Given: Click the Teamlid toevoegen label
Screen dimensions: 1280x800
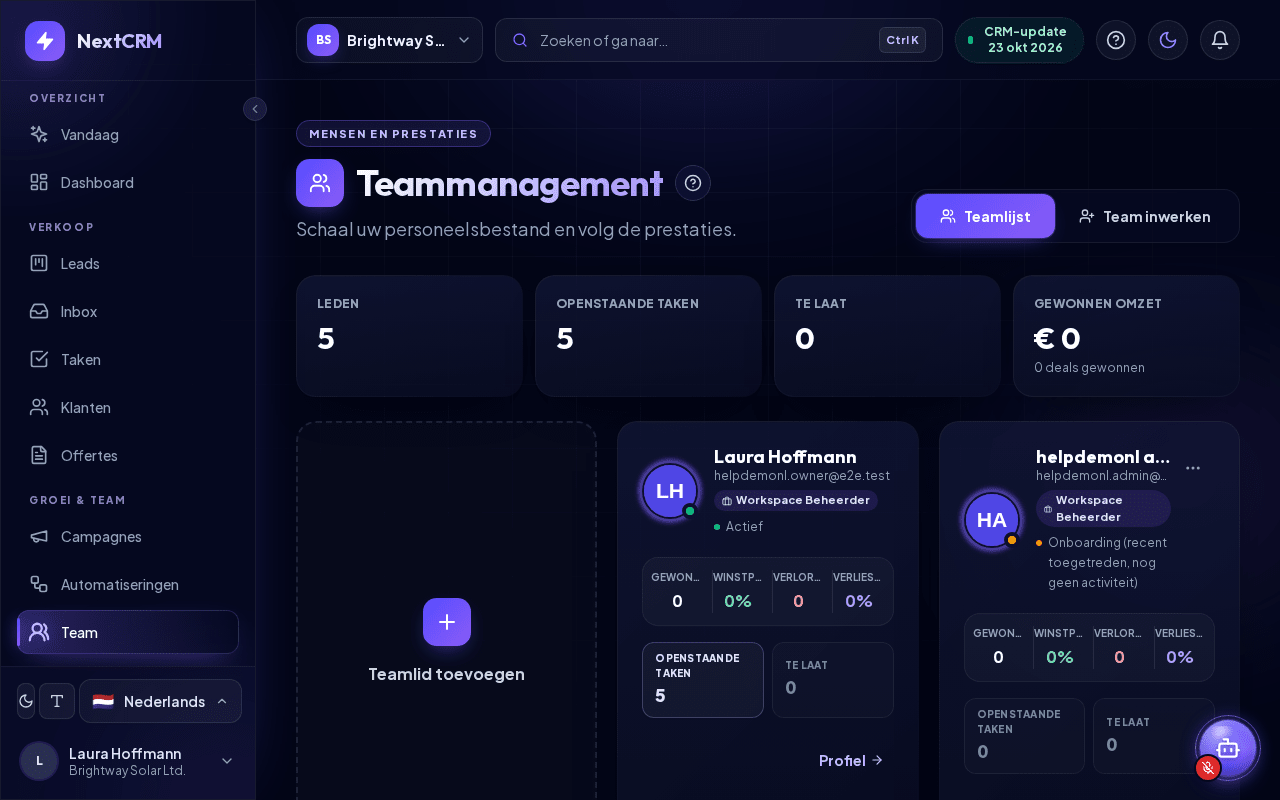Looking at the screenshot, I should tap(446, 674).
